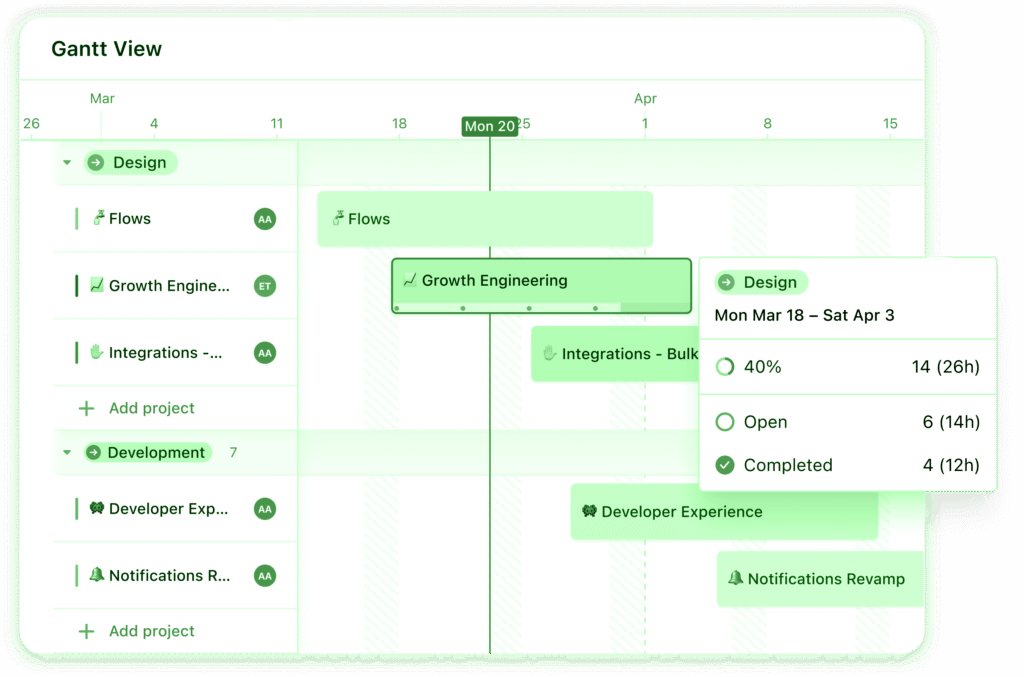Click the chart icon beside Growth Engineering
The width and height of the screenshot is (1024, 677).
click(98, 285)
